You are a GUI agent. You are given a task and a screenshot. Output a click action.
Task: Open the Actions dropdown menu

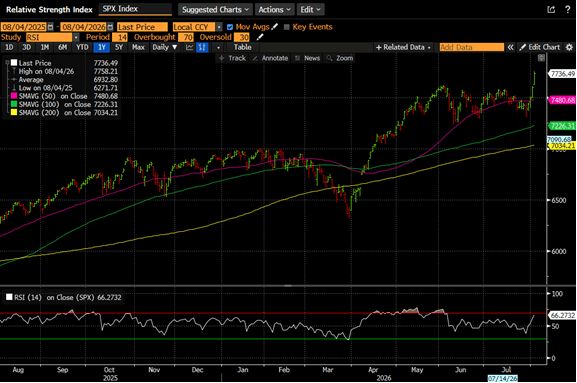pos(275,10)
